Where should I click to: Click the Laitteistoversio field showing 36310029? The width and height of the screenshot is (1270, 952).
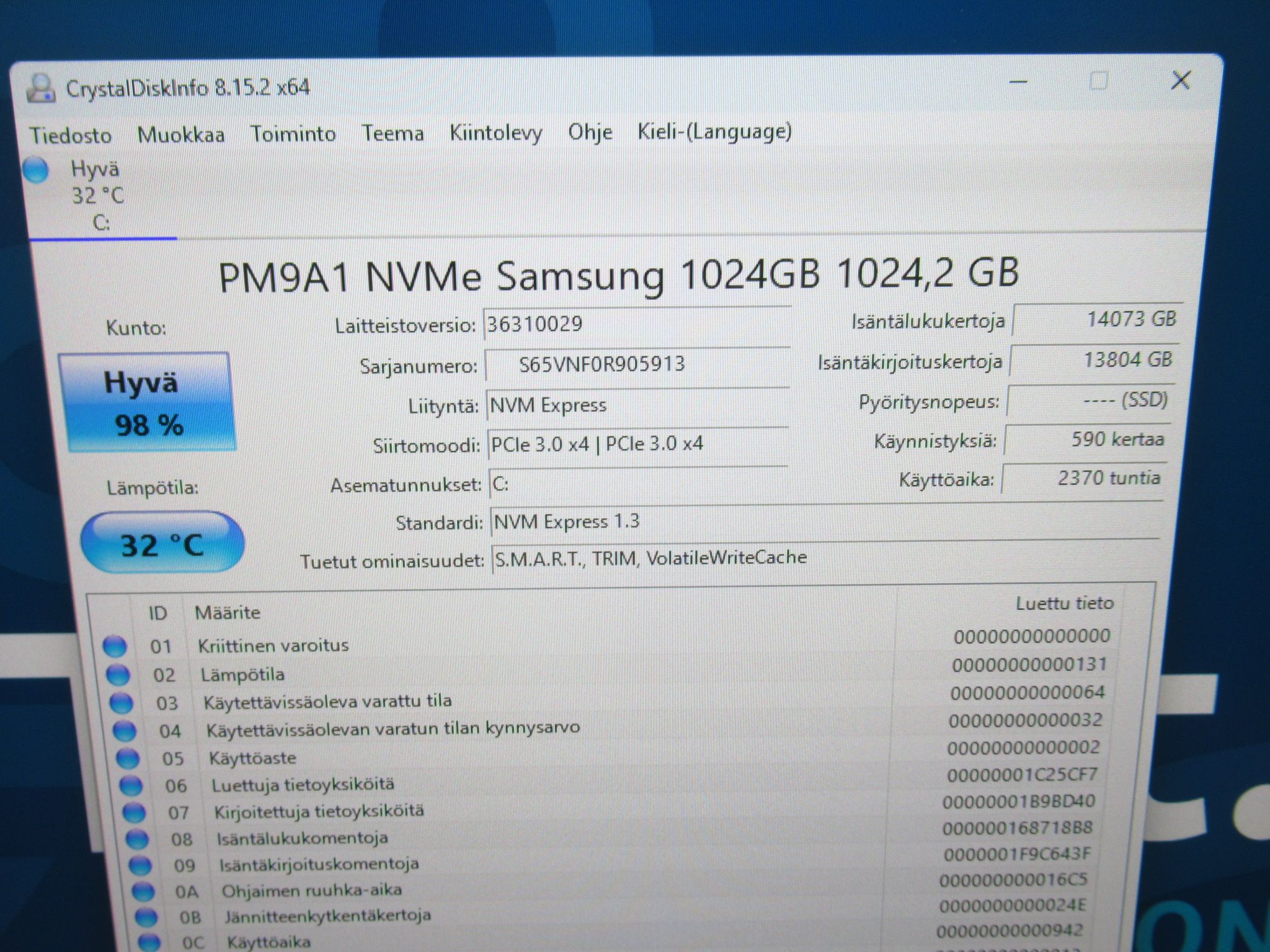click(x=637, y=324)
